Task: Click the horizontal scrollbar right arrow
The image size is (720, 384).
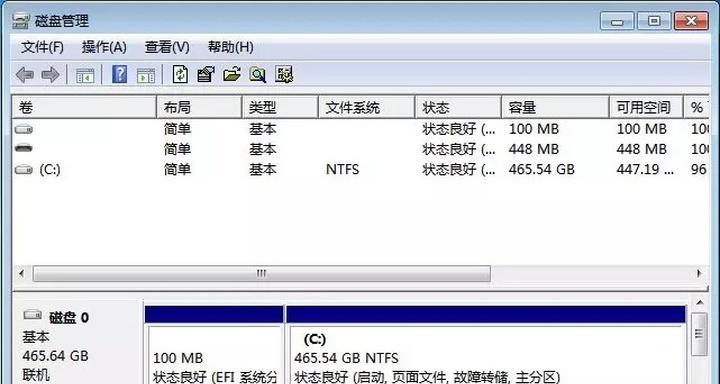Action: pos(699,274)
